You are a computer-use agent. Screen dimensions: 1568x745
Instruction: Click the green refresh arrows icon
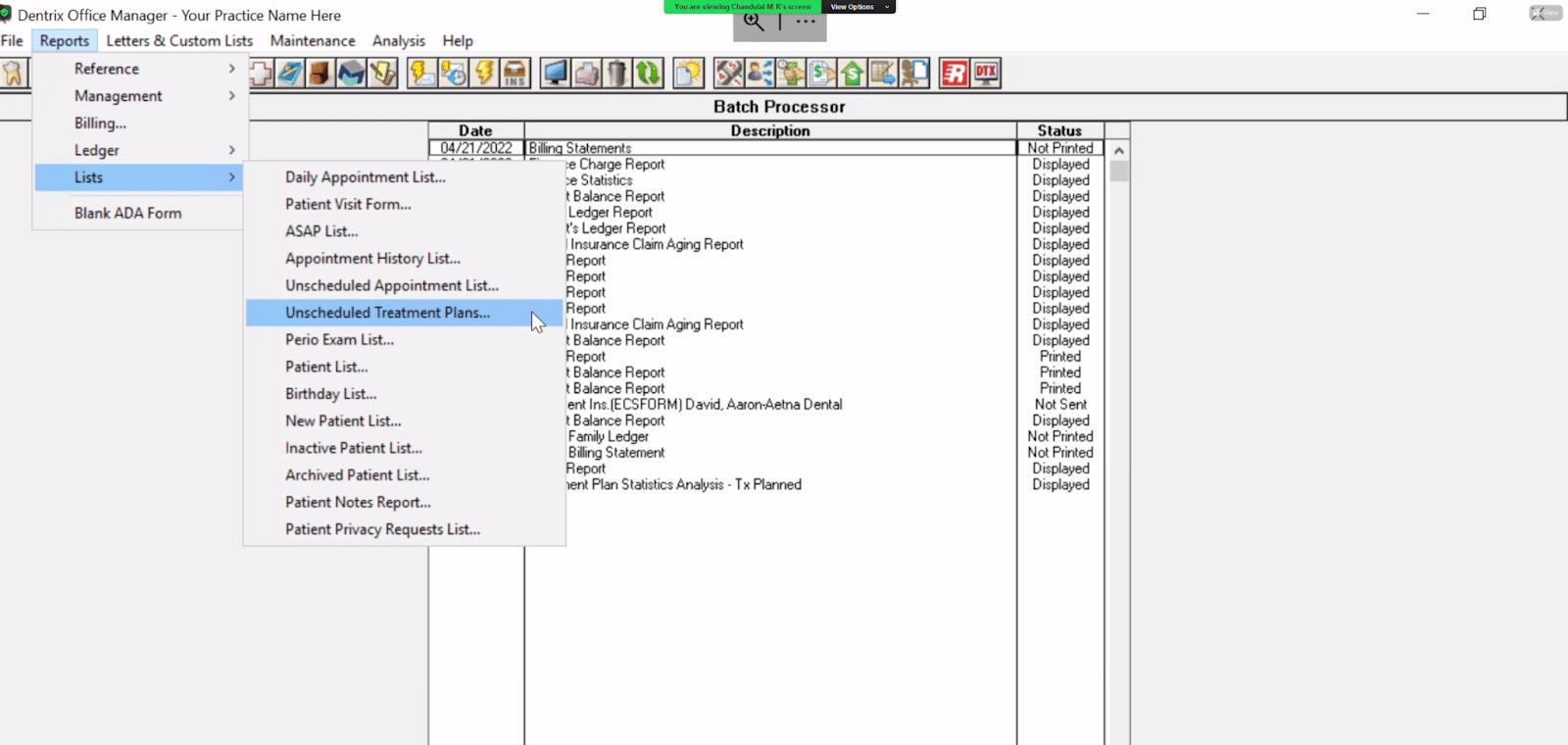pyautogui.click(x=648, y=74)
